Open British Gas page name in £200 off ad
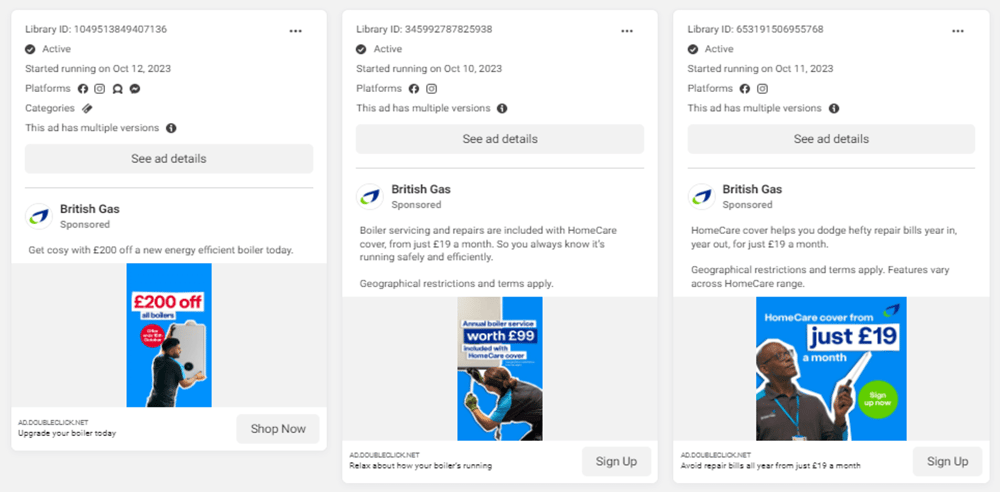 point(90,209)
